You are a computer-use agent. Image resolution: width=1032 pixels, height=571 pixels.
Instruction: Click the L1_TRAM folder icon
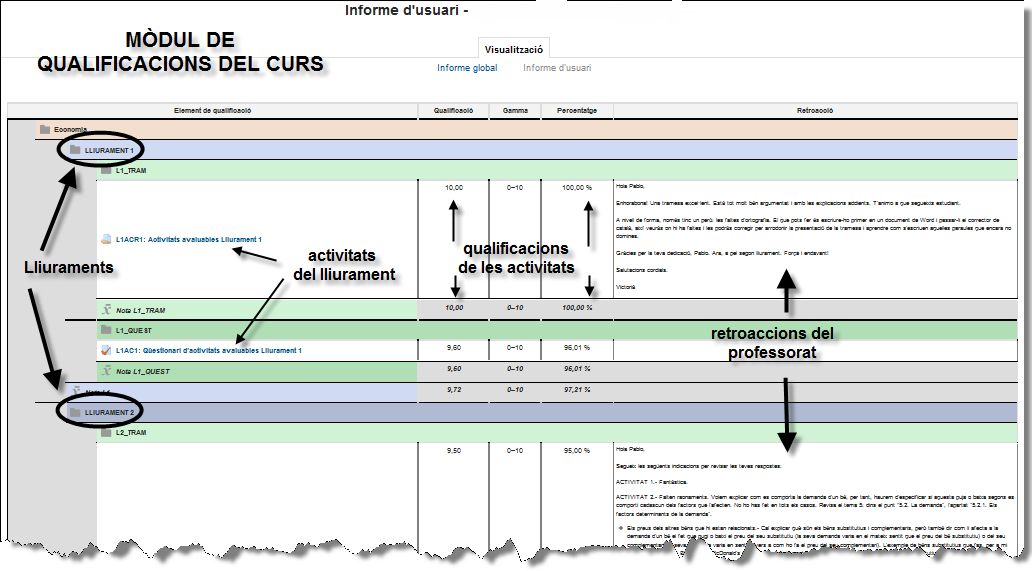(x=105, y=171)
